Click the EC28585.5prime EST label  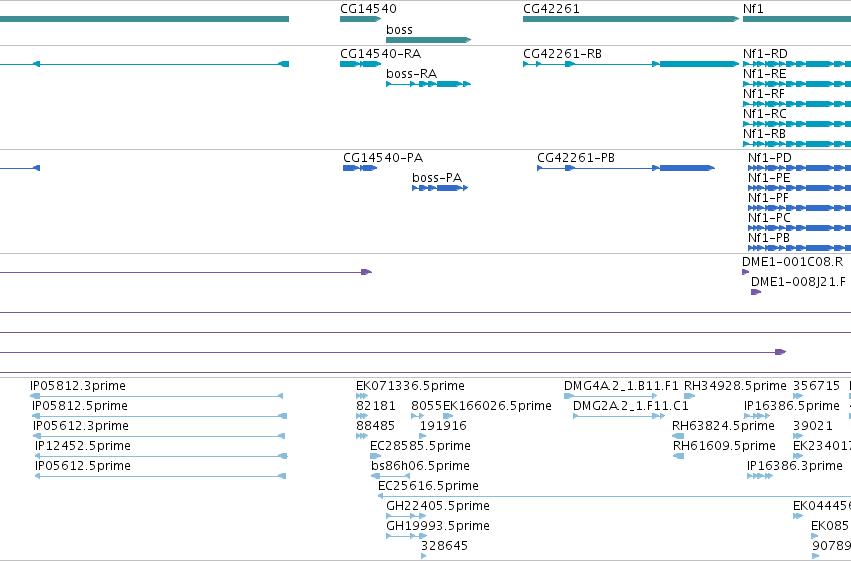point(420,446)
